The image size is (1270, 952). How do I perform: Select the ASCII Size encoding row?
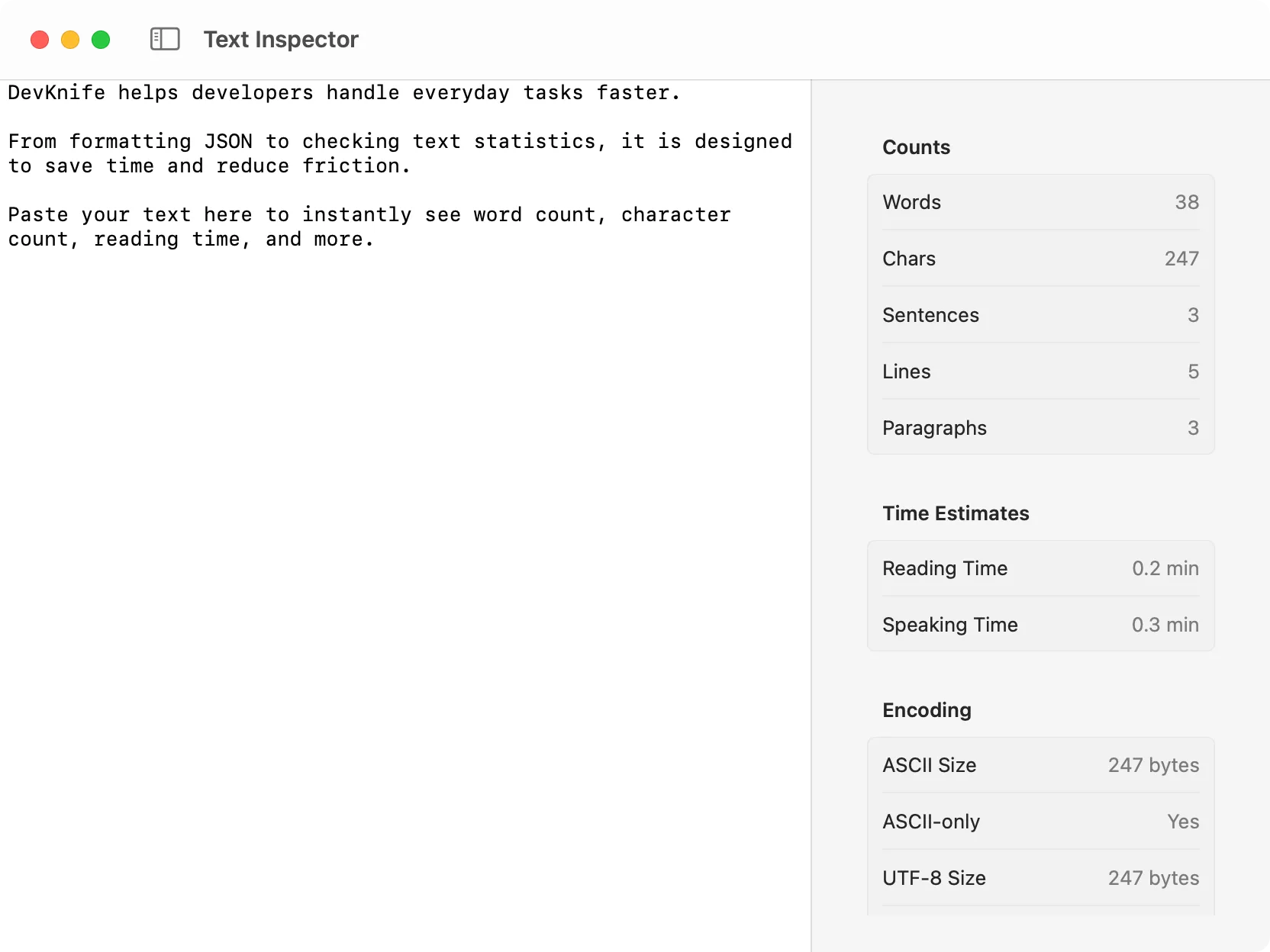1040,765
